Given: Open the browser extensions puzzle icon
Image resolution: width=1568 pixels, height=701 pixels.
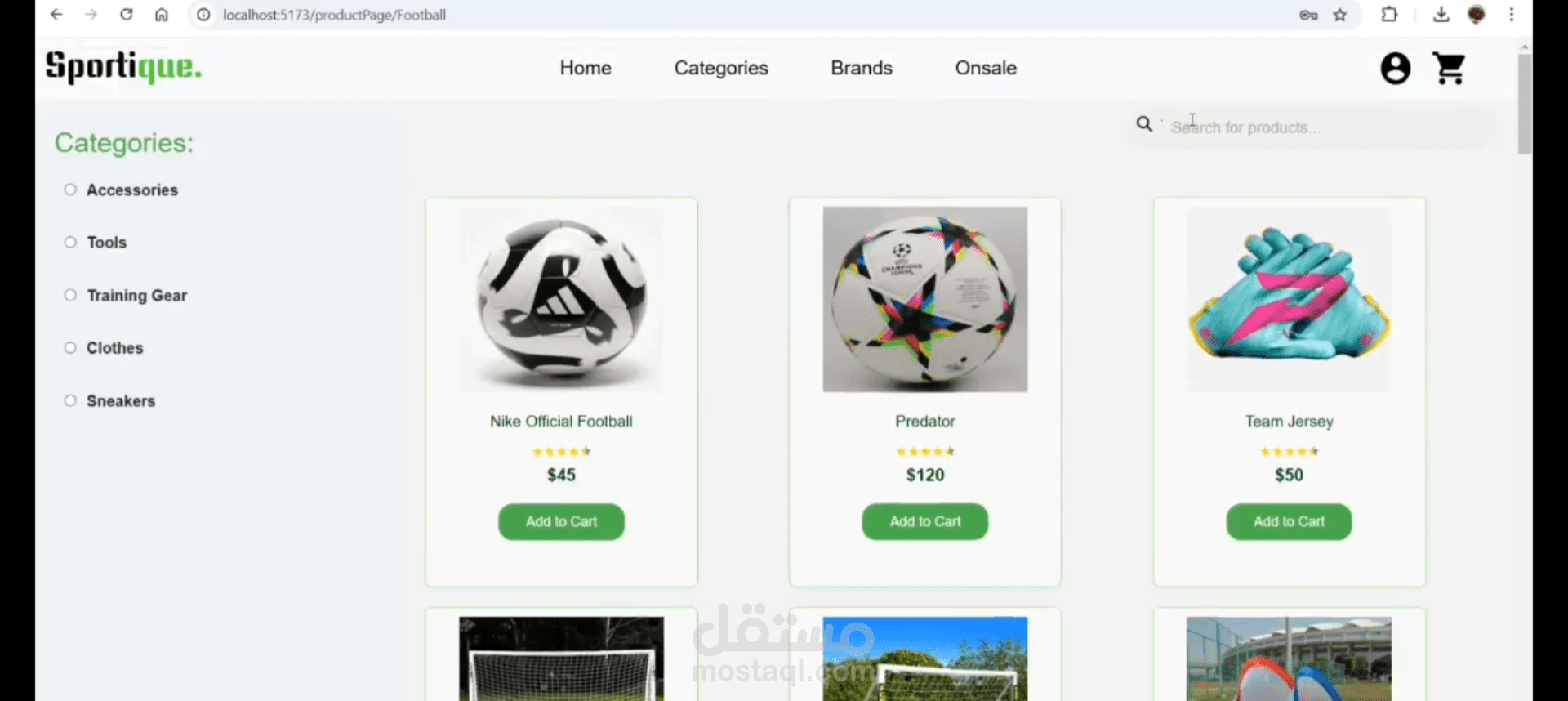Looking at the screenshot, I should coord(1389,15).
